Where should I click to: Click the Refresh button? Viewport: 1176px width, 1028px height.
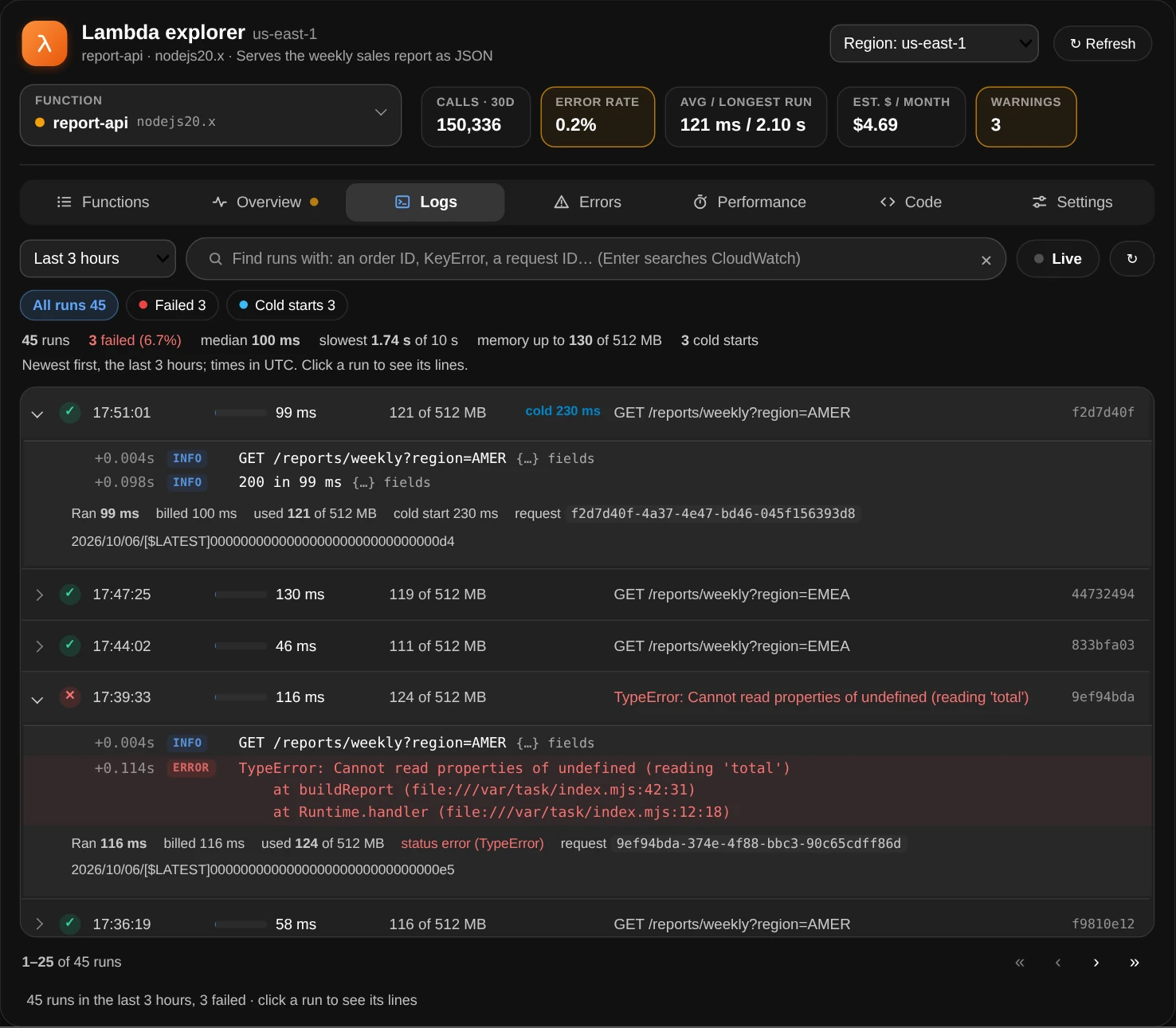click(1103, 44)
